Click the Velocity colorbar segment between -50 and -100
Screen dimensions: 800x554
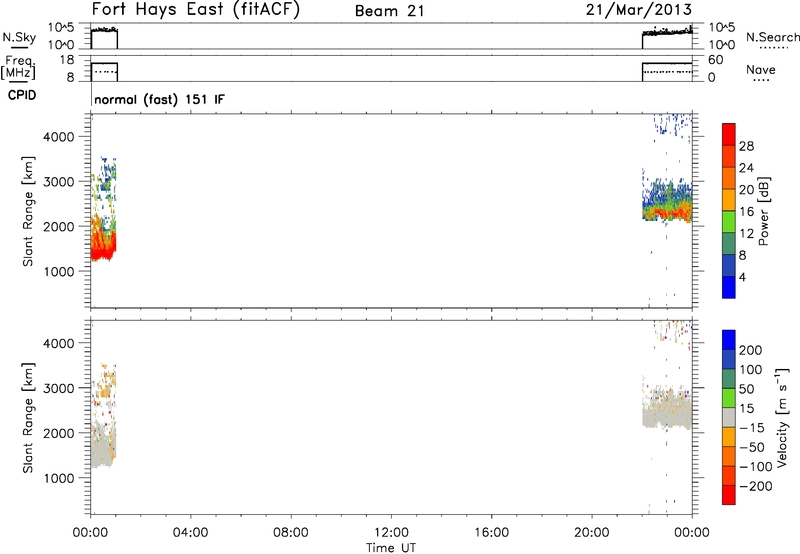click(729, 456)
